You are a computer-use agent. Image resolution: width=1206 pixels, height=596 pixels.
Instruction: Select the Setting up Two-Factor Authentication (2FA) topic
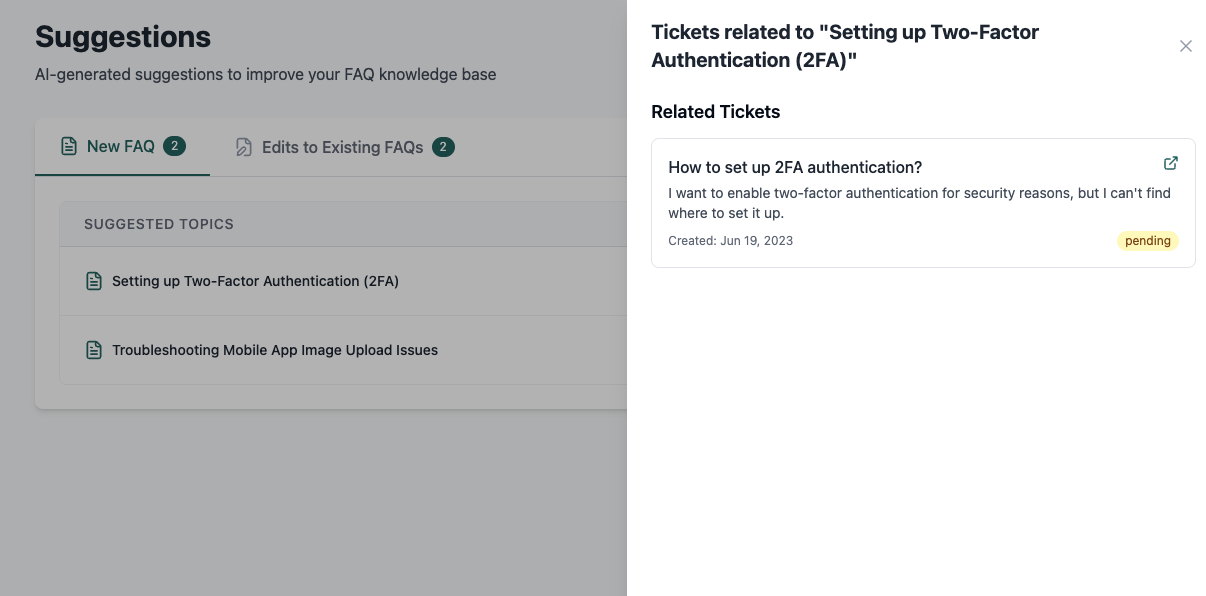(255, 281)
